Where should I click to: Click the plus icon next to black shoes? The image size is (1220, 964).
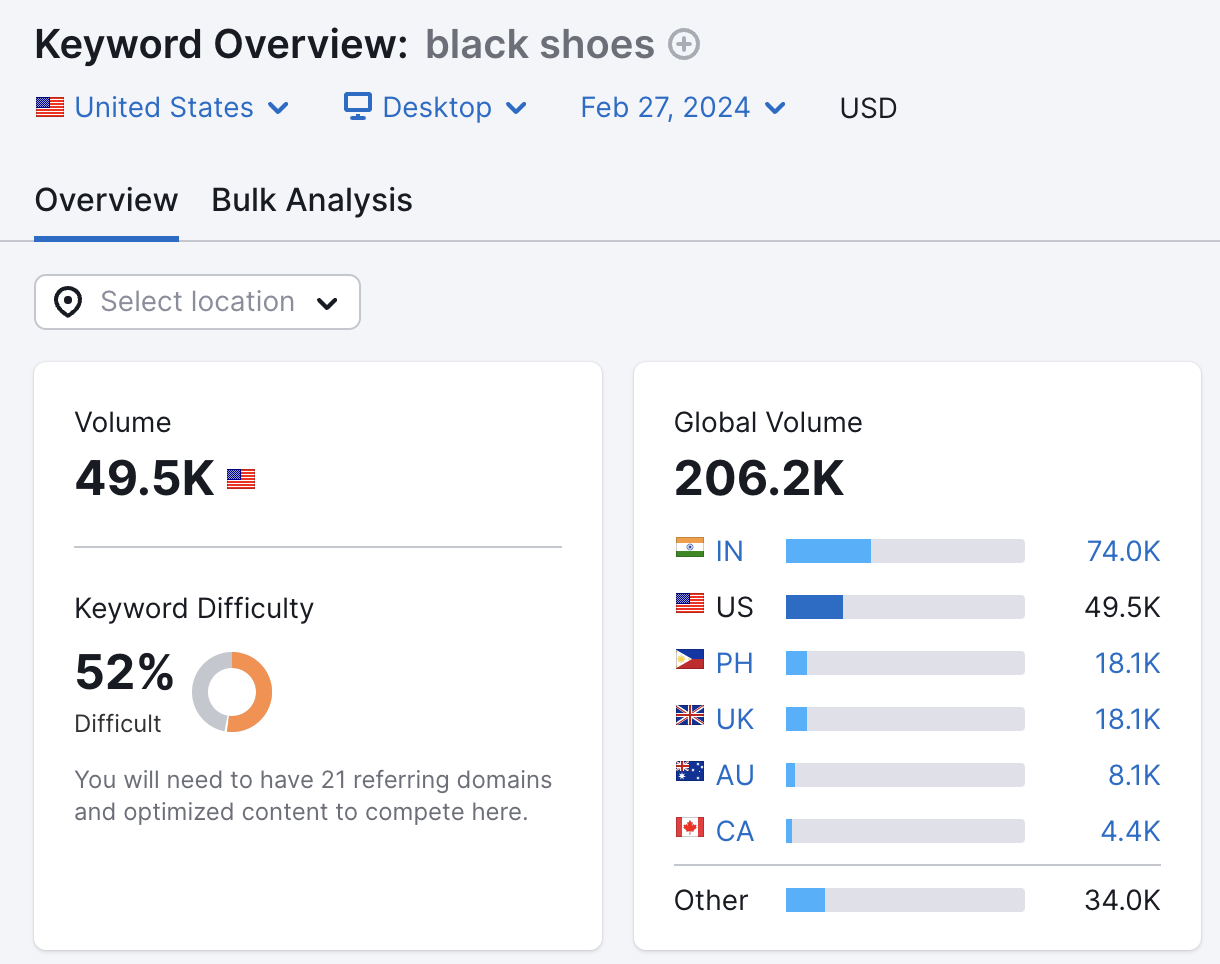[683, 44]
